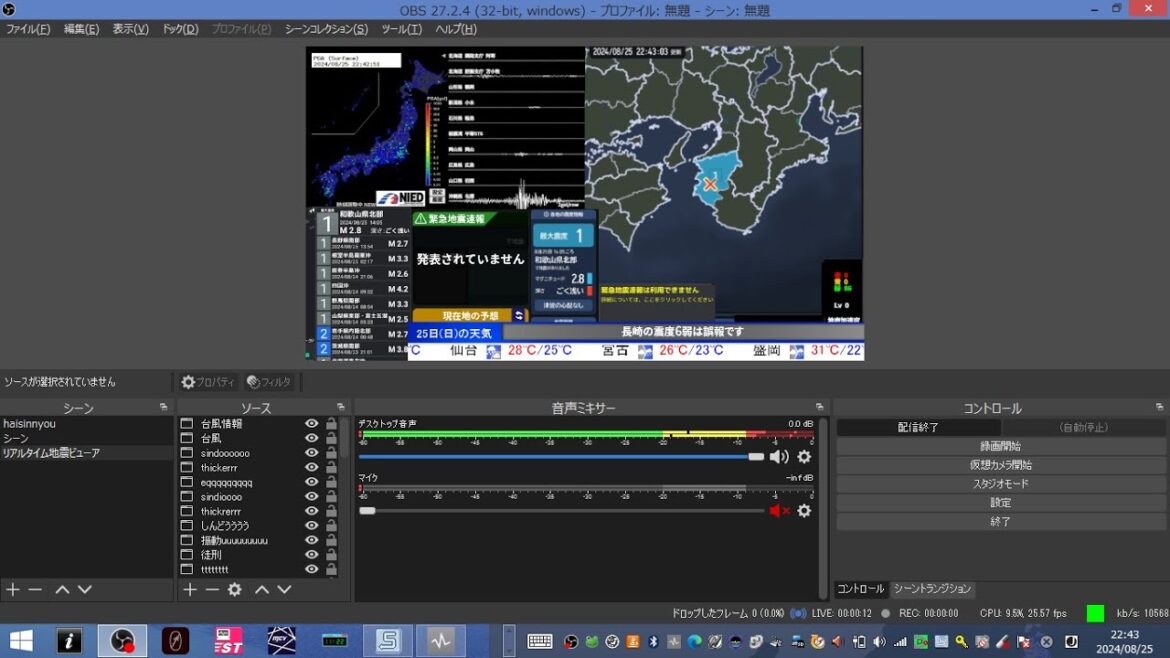Add a new source with the plus icon
The height and width of the screenshot is (658, 1170).
point(189,590)
